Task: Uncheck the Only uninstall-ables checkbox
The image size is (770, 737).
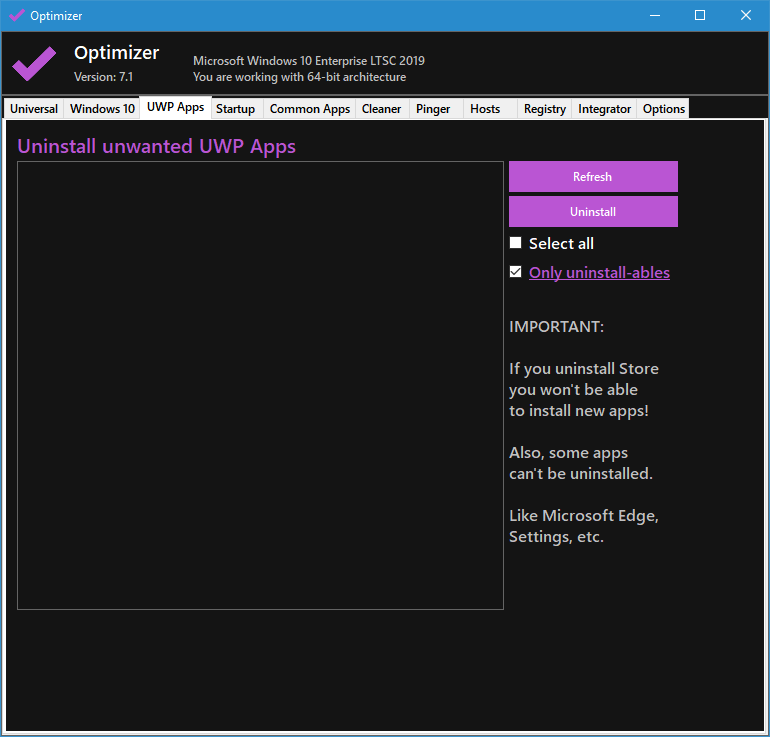Action: [x=516, y=272]
